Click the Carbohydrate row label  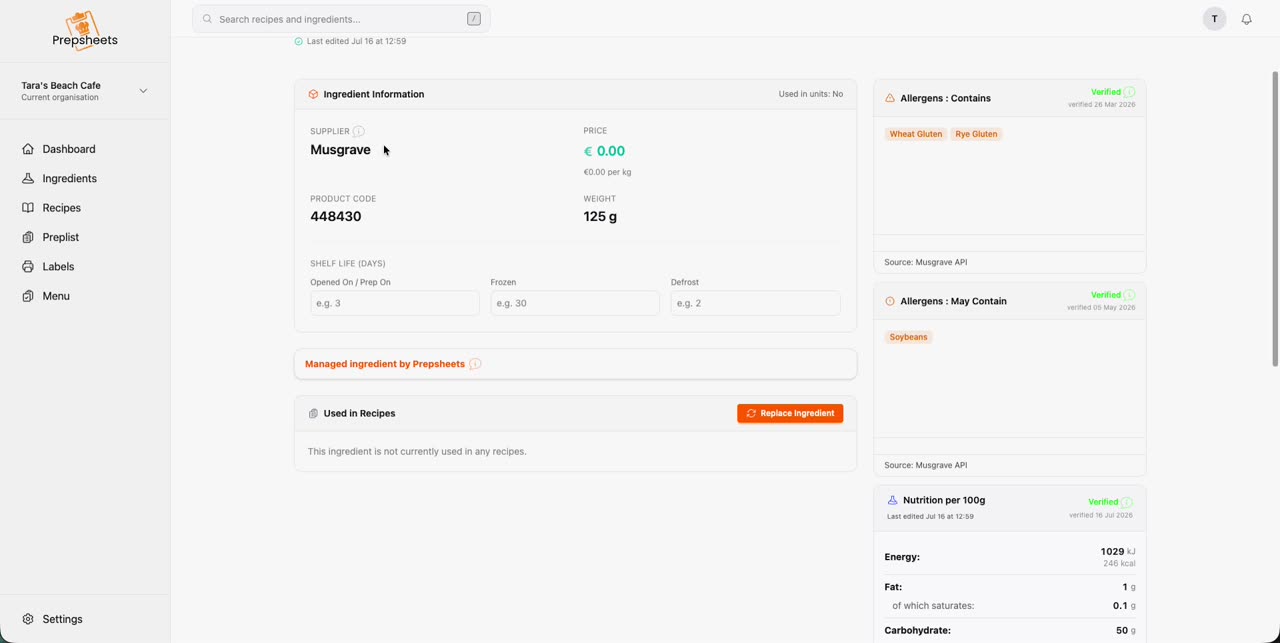918,630
